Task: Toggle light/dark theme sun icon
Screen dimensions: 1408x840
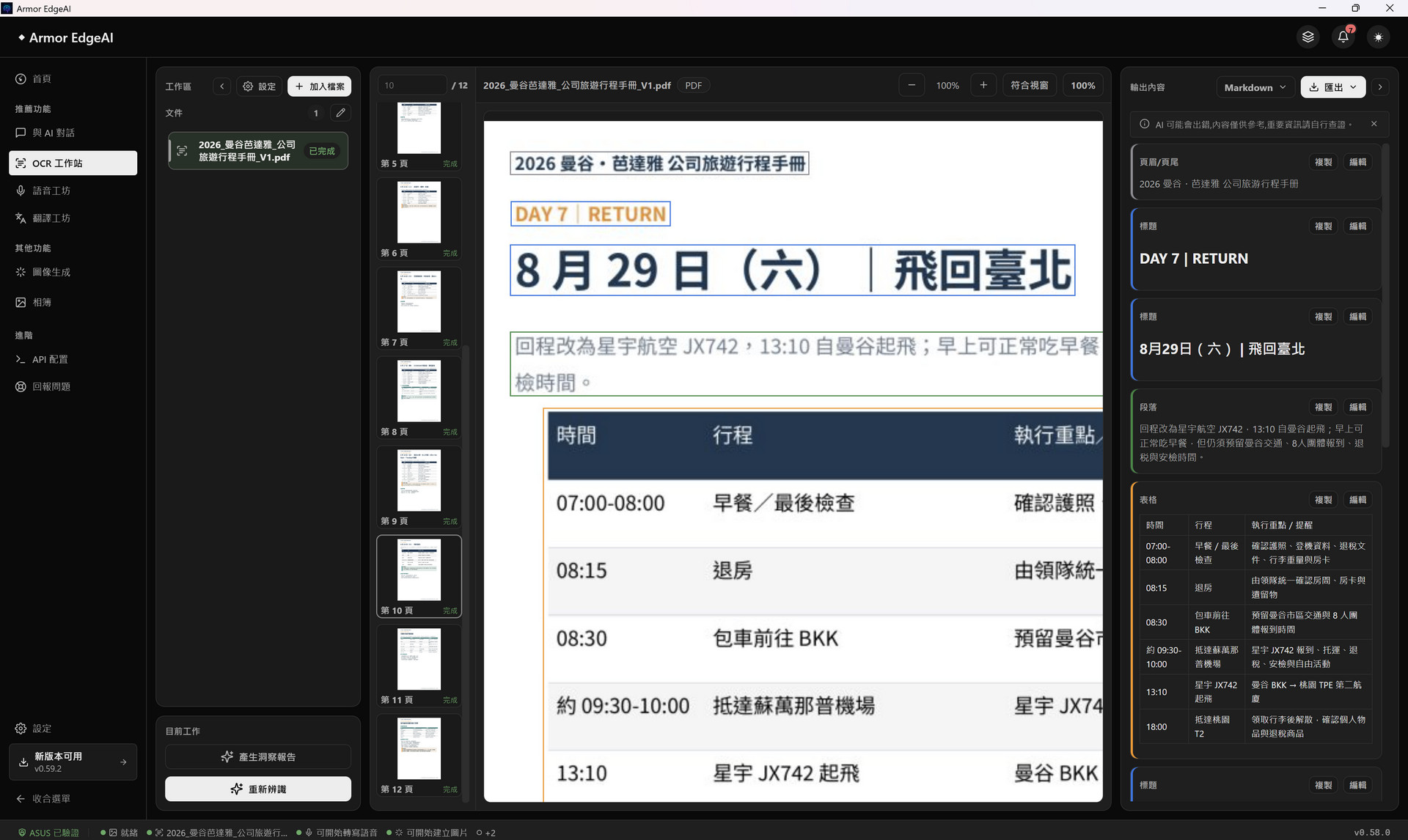Action: (1378, 37)
